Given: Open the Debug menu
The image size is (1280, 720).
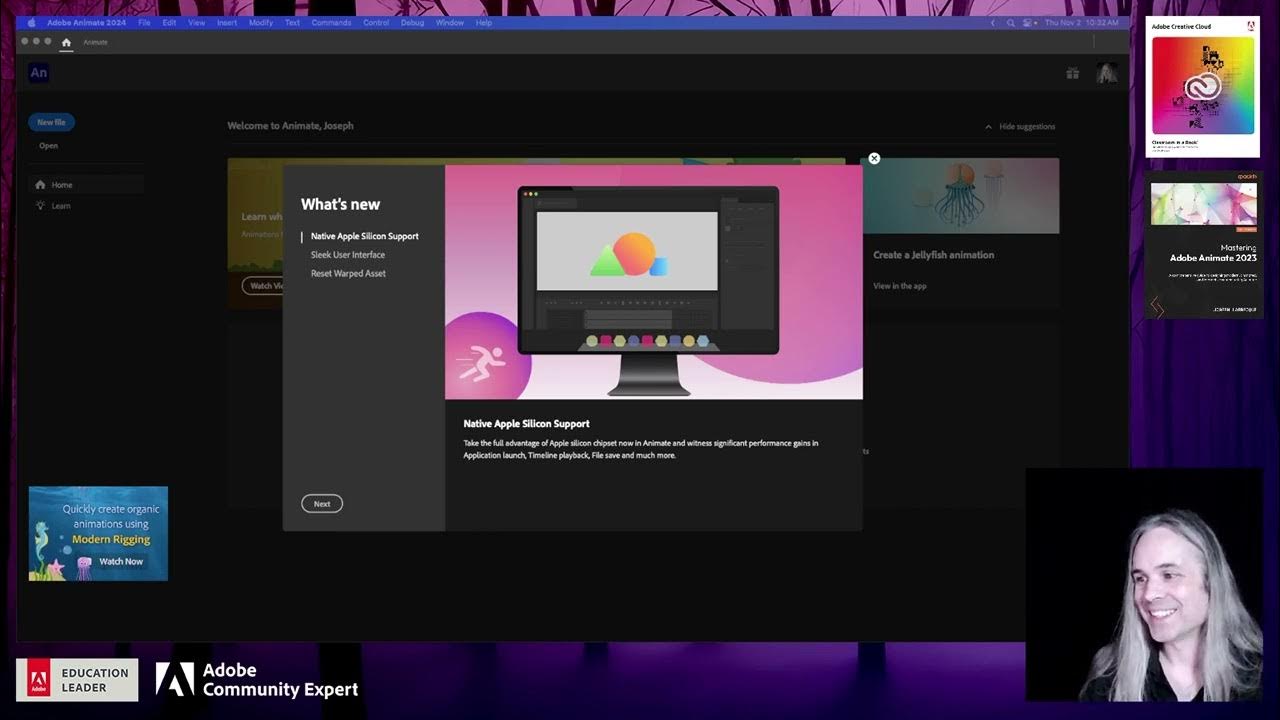Looking at the screenshot, I should (412, 22).
